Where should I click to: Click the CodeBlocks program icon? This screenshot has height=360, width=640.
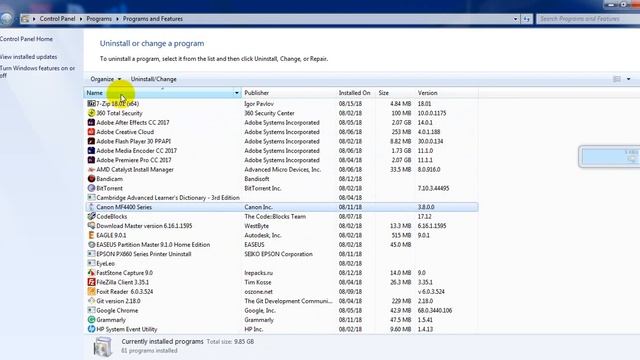(x=91, y=216)
